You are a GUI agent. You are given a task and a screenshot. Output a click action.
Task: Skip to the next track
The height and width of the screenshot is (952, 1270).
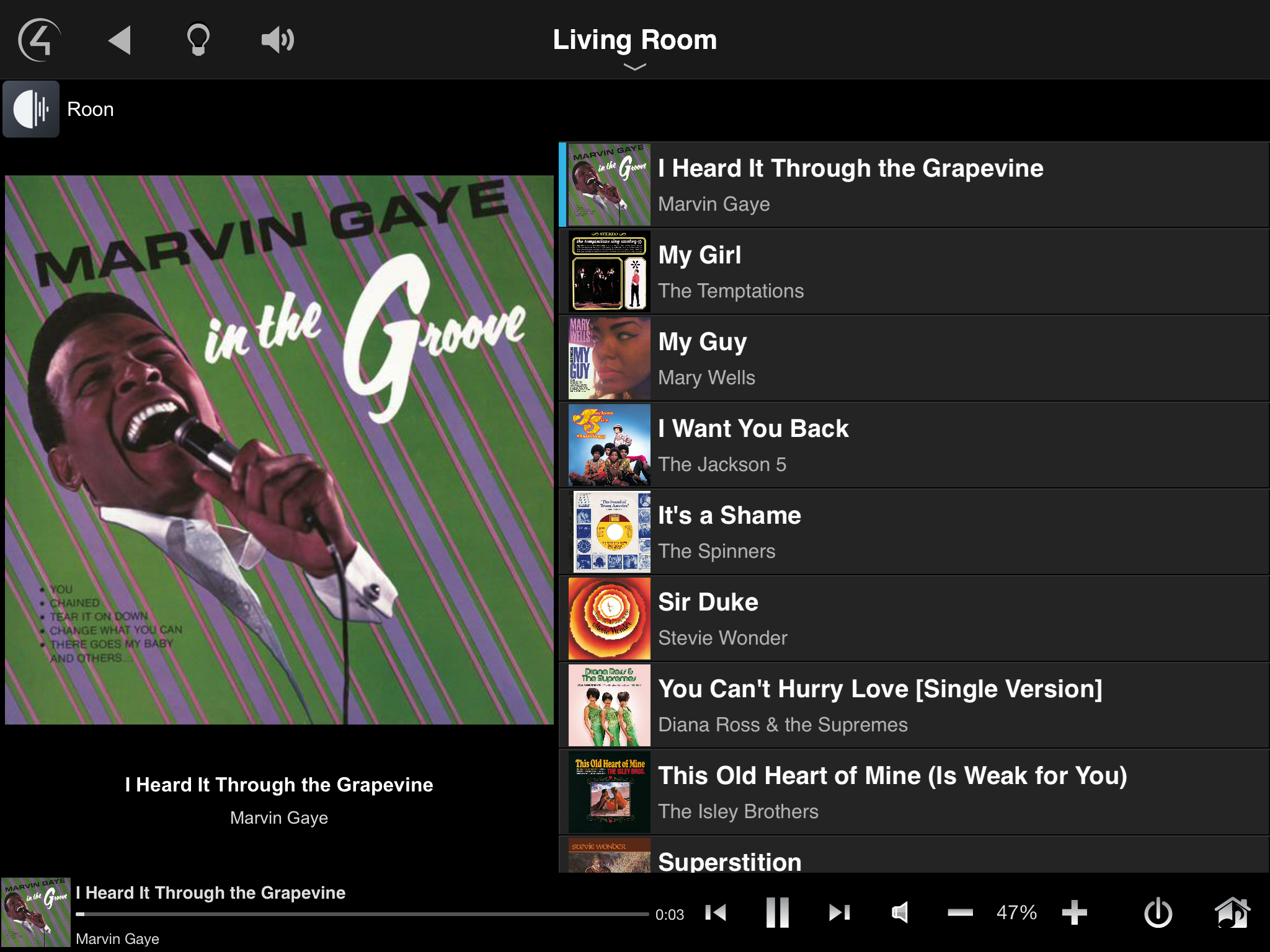[839, 912]
